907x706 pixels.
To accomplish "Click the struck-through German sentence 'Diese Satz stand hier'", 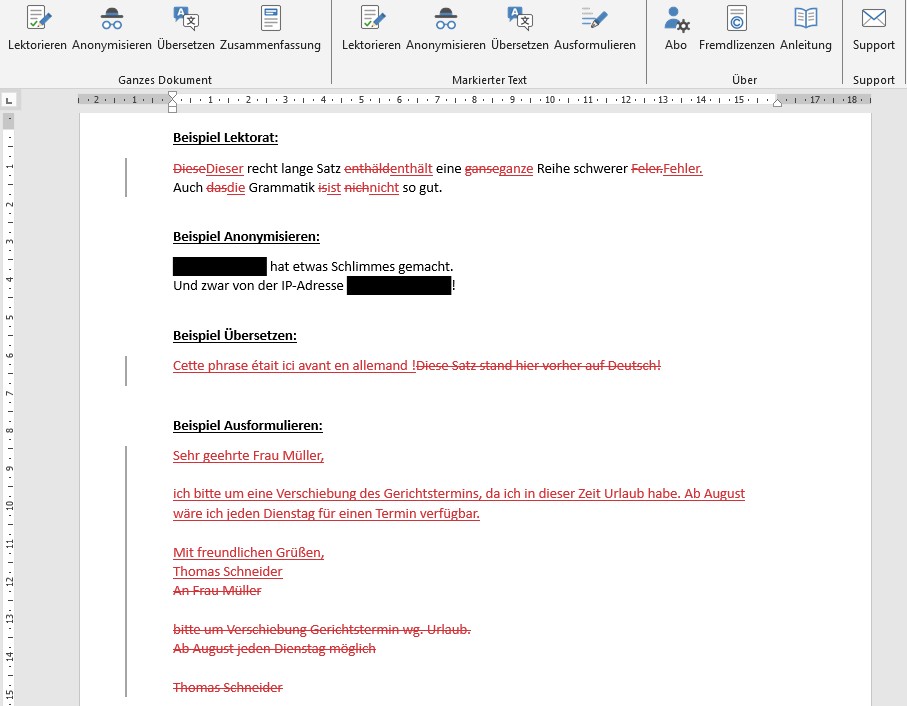I will tap(538, 365).
